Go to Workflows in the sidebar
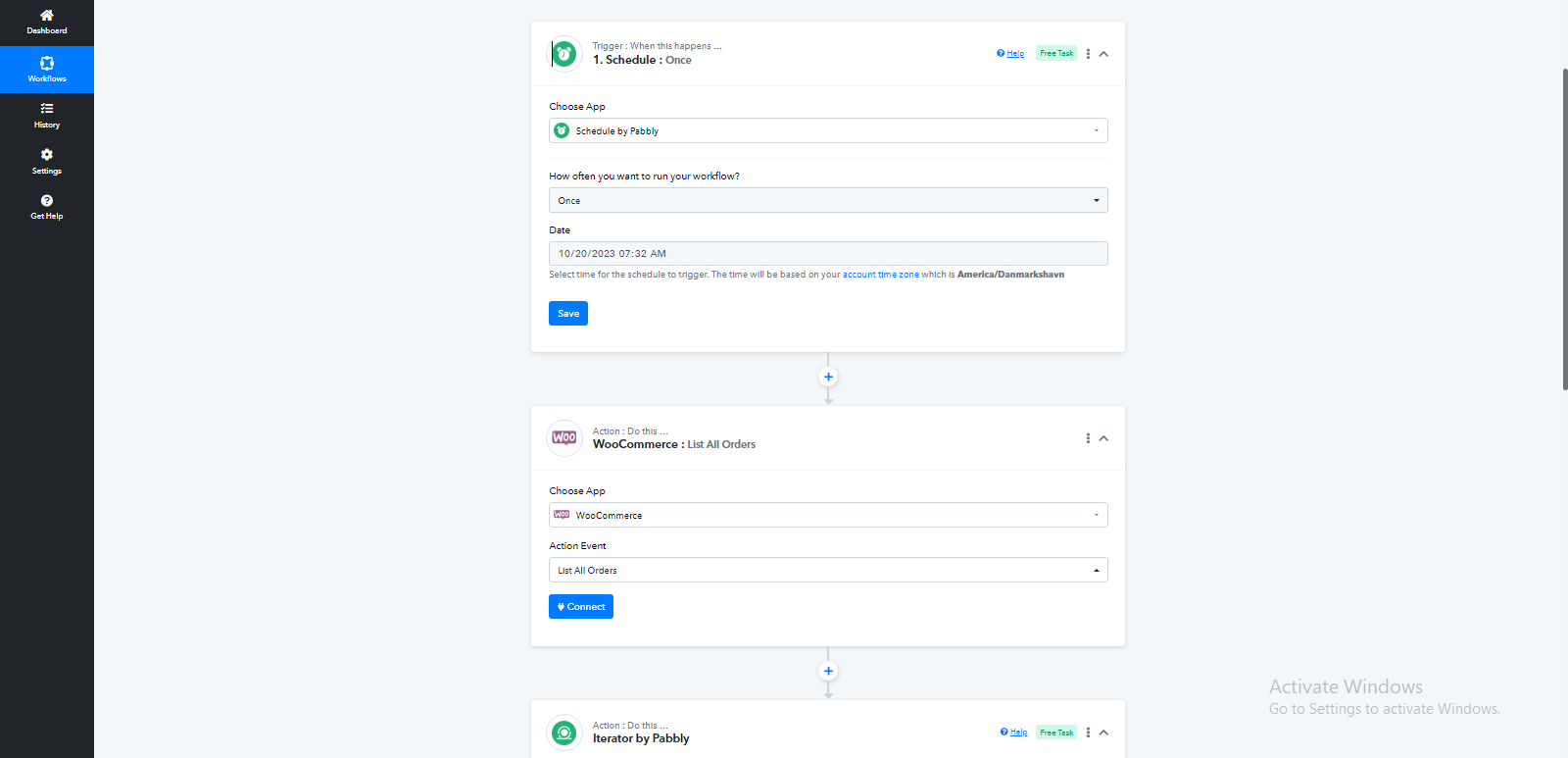This screenshot has width=1568, height=758. click(x=47, y=70)
